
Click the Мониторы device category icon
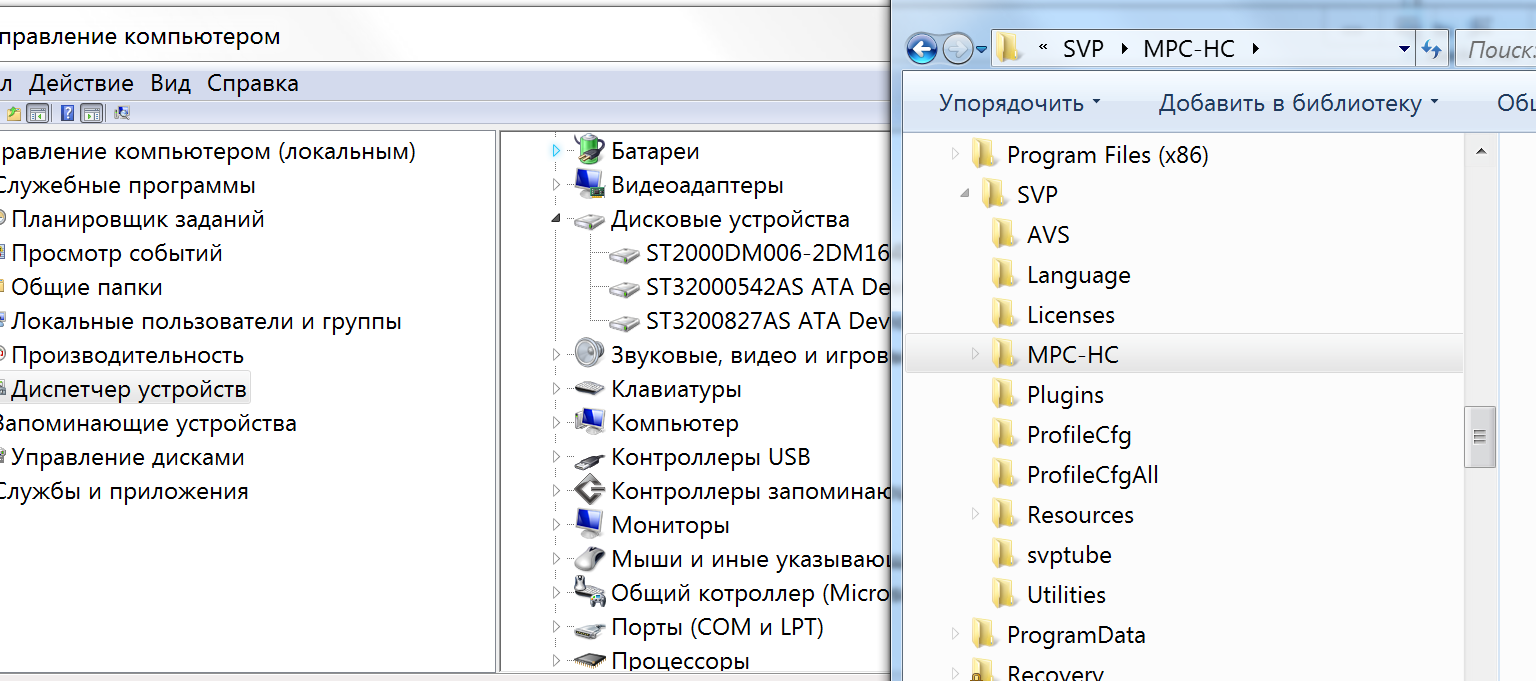coord(590,524)
